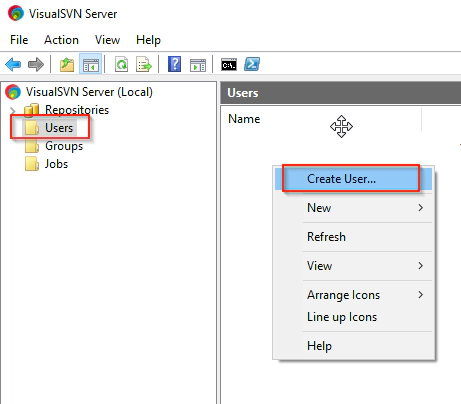This screenshot has width=461, height=404.
Task: Open the File menu
Action: (19, 40)
